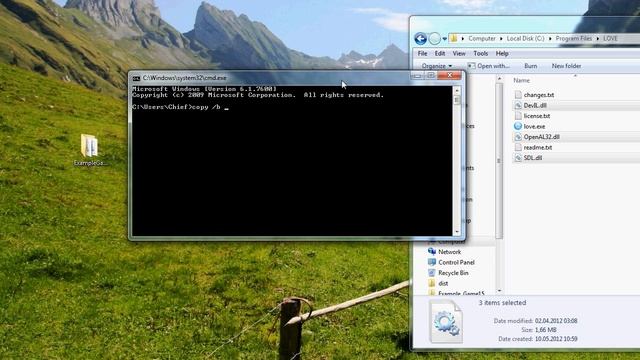Click the LOVE breadcrumb segment
This screenshot has width=640, height=360.
click(610, 38)
